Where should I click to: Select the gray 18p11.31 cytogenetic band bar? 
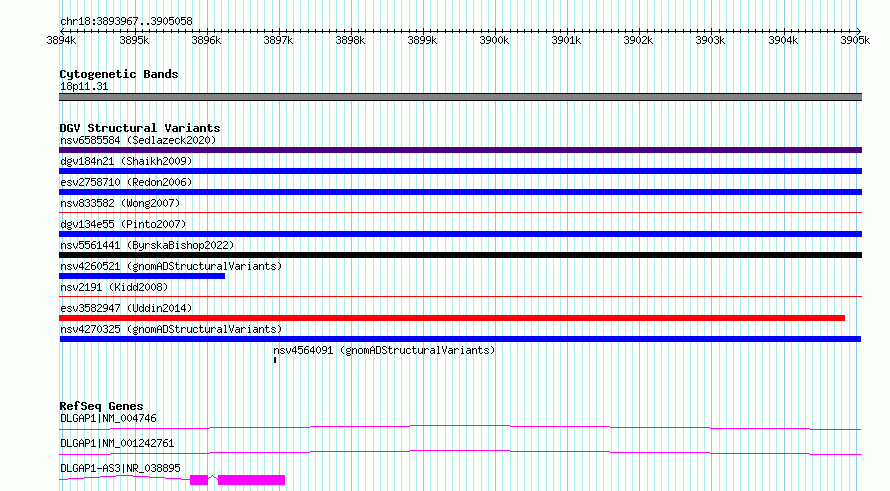460,97
